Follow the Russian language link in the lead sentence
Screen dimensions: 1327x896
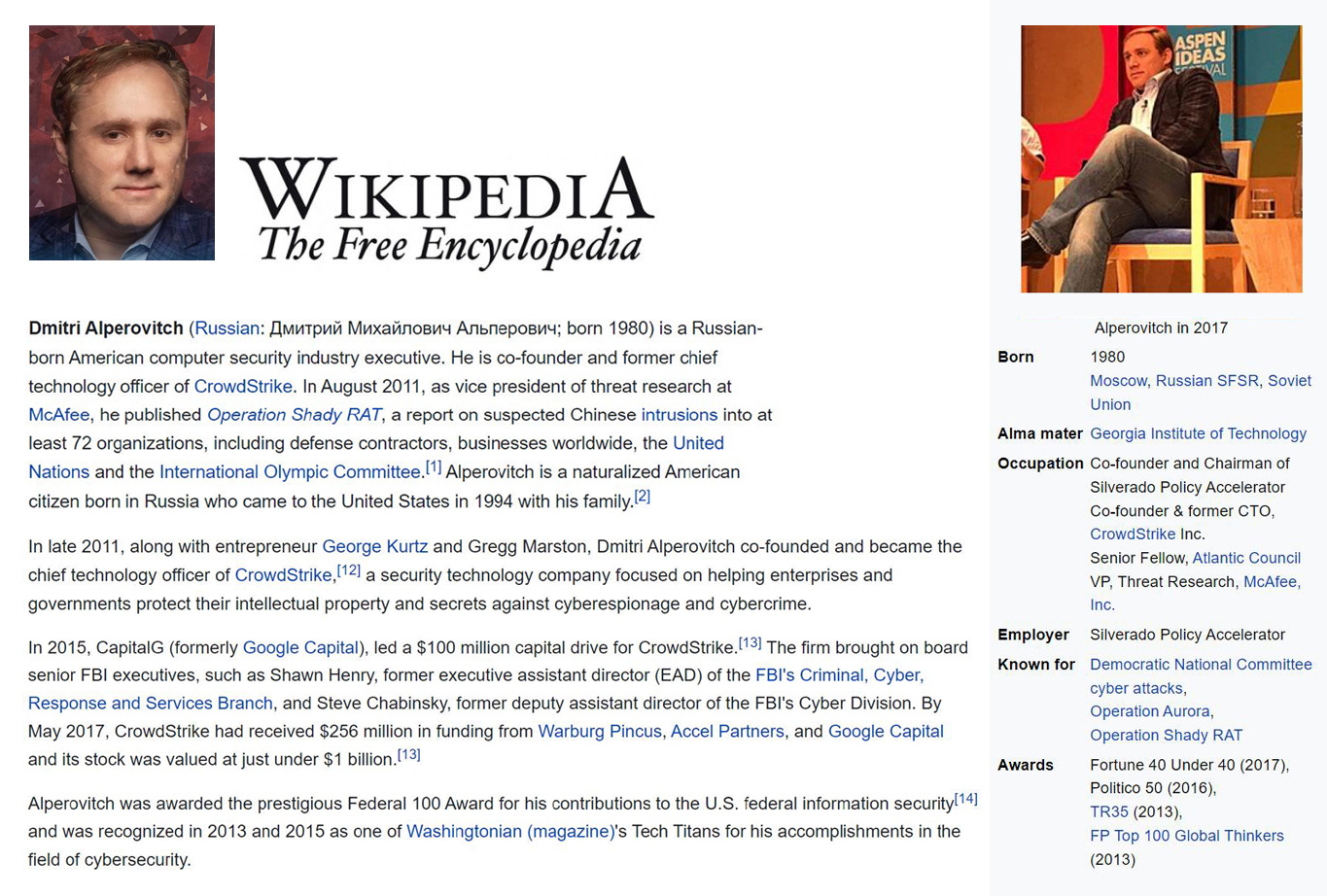227,328
